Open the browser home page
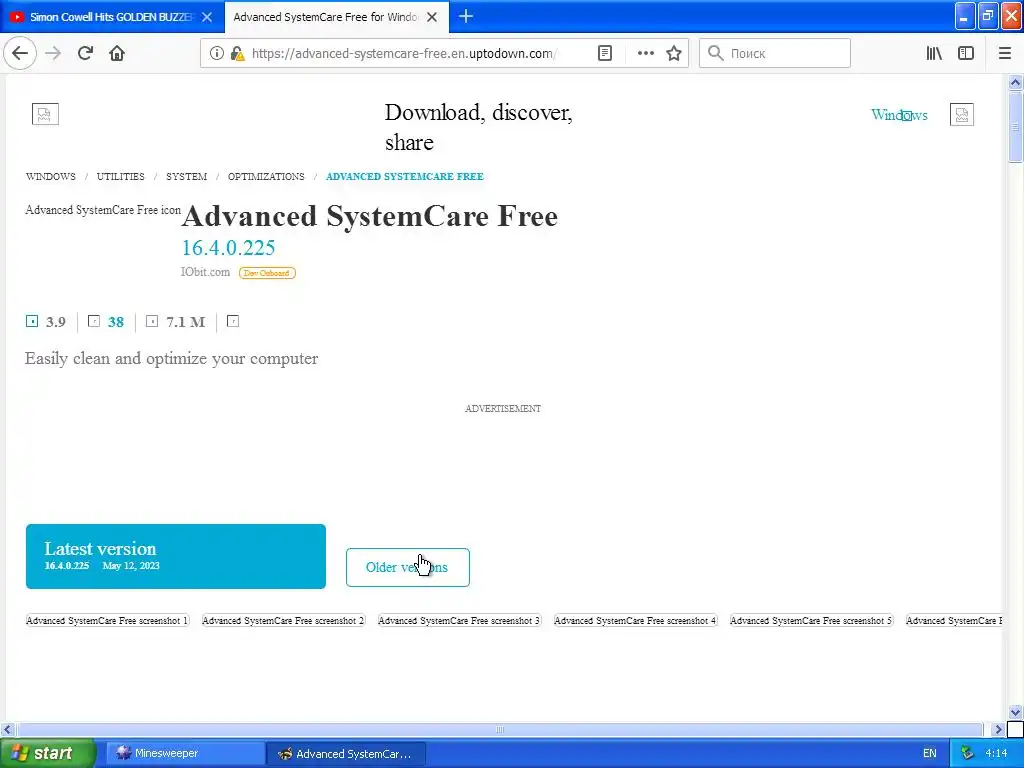 pyautogui.click(x=117, y=53)
